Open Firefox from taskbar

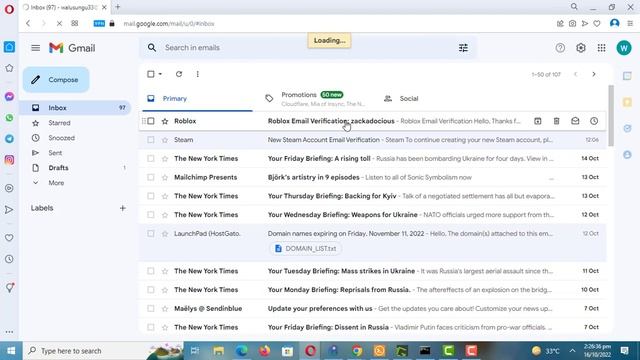[264, 351]
